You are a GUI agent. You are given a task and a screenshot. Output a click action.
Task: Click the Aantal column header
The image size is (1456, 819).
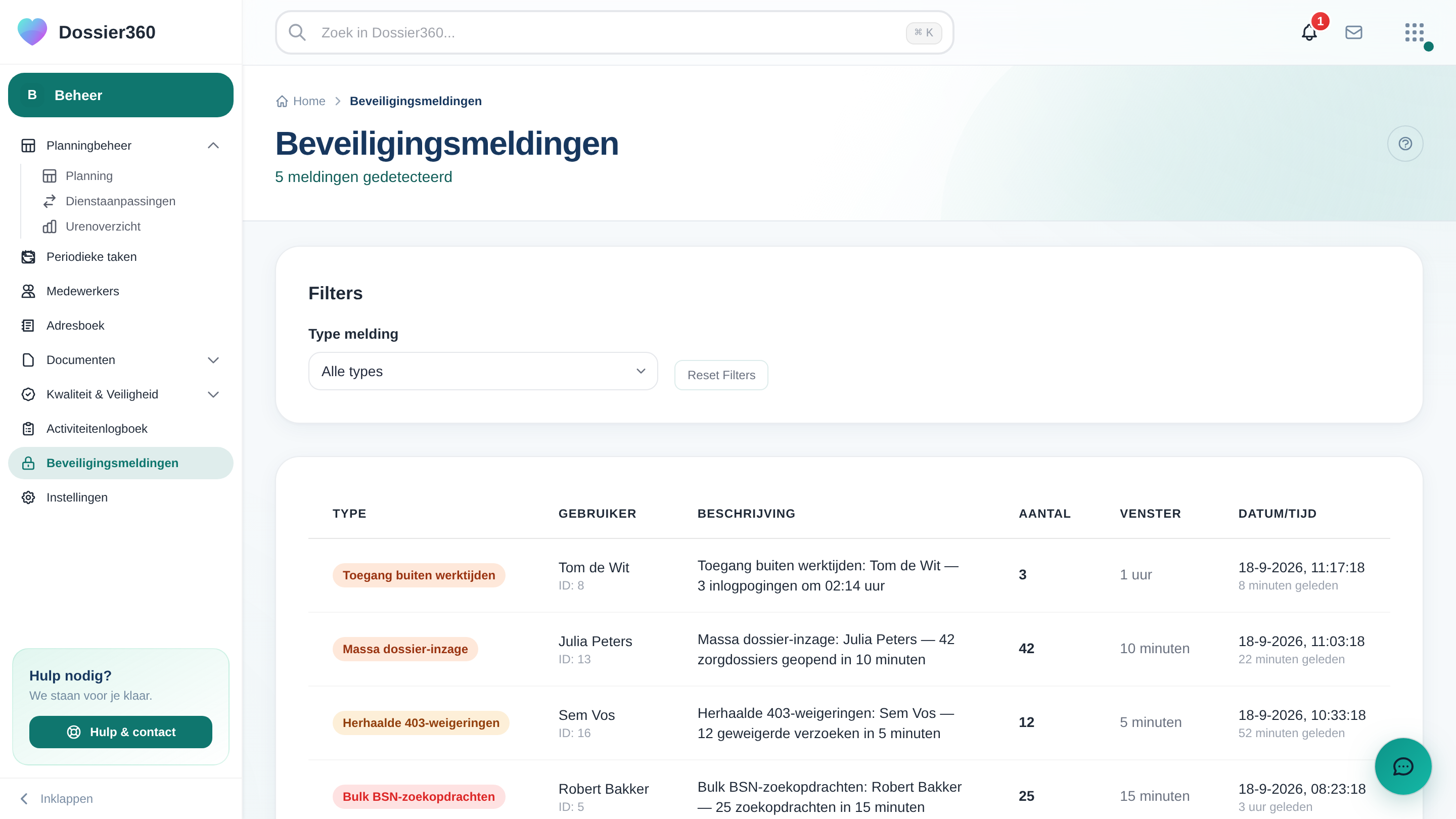click(1044, 514)
